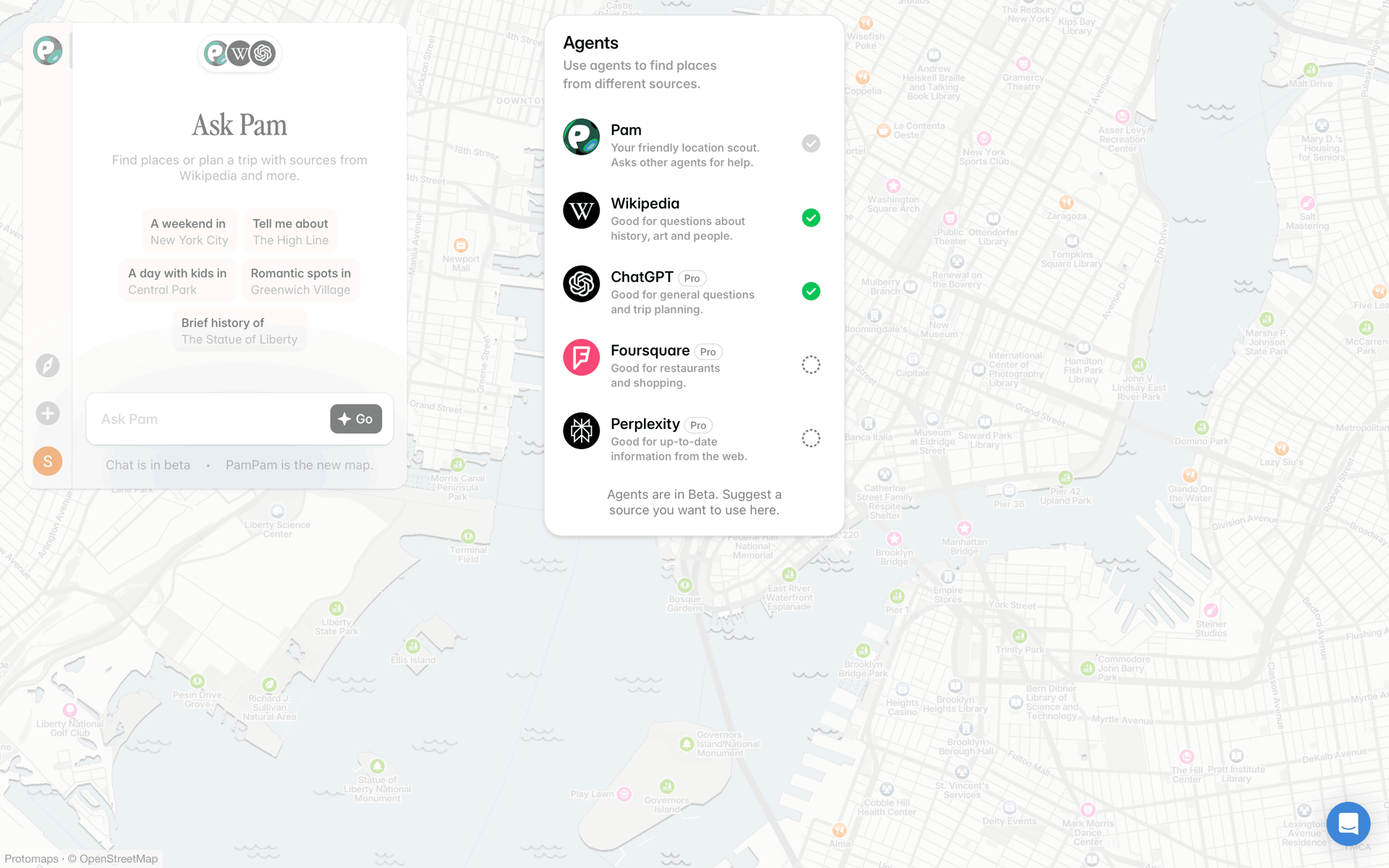This screenshot has height=868, width=1389.
Task: Click the ChatGPT agent logo
Action: click(x=582, y=284)
